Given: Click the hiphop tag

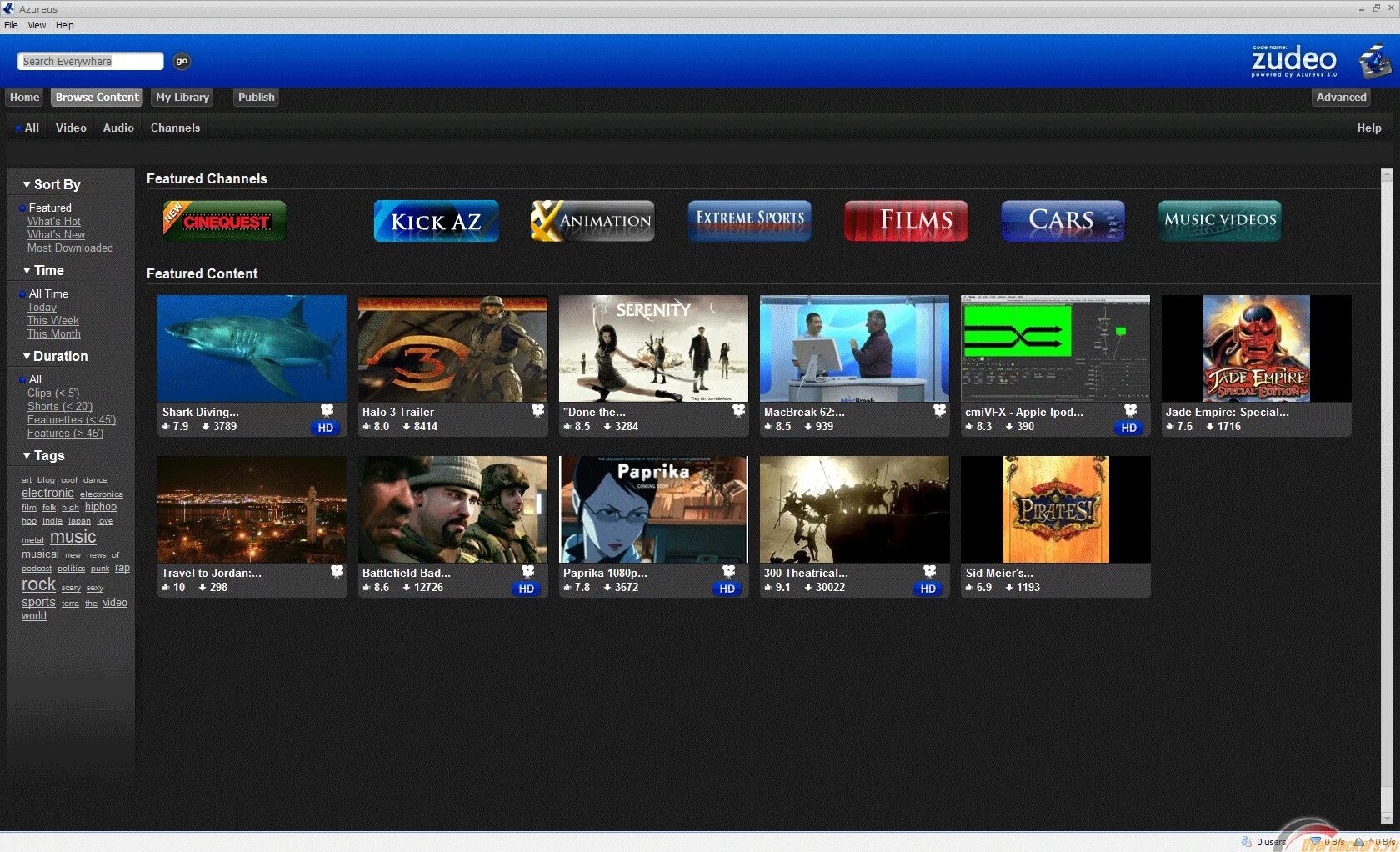Looking at the screenshot, I should 101,507.
